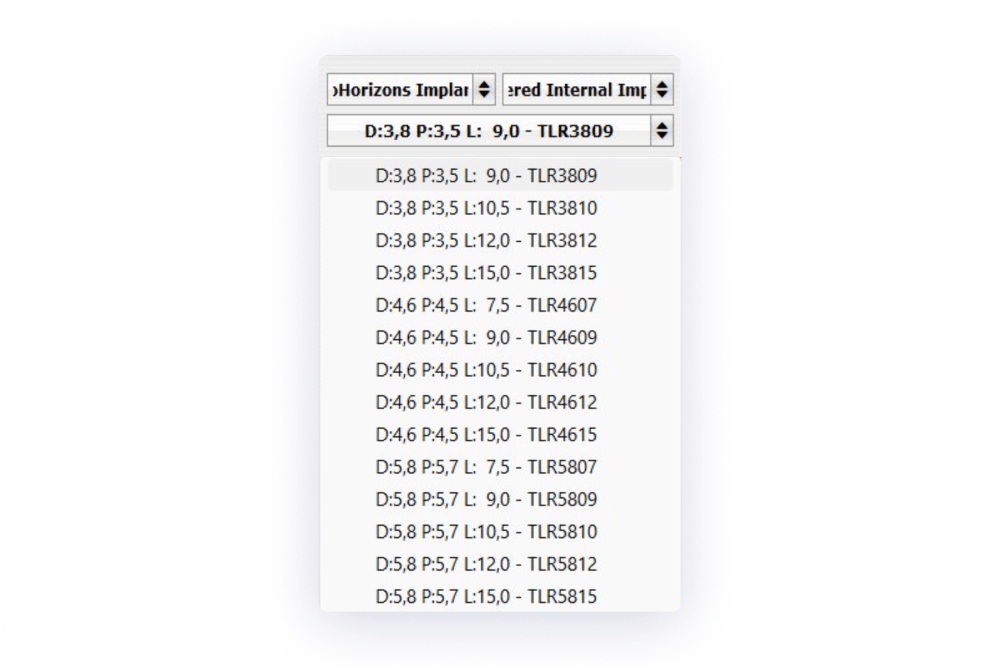Choose the TLR4609 implant entry

(500, 337)
